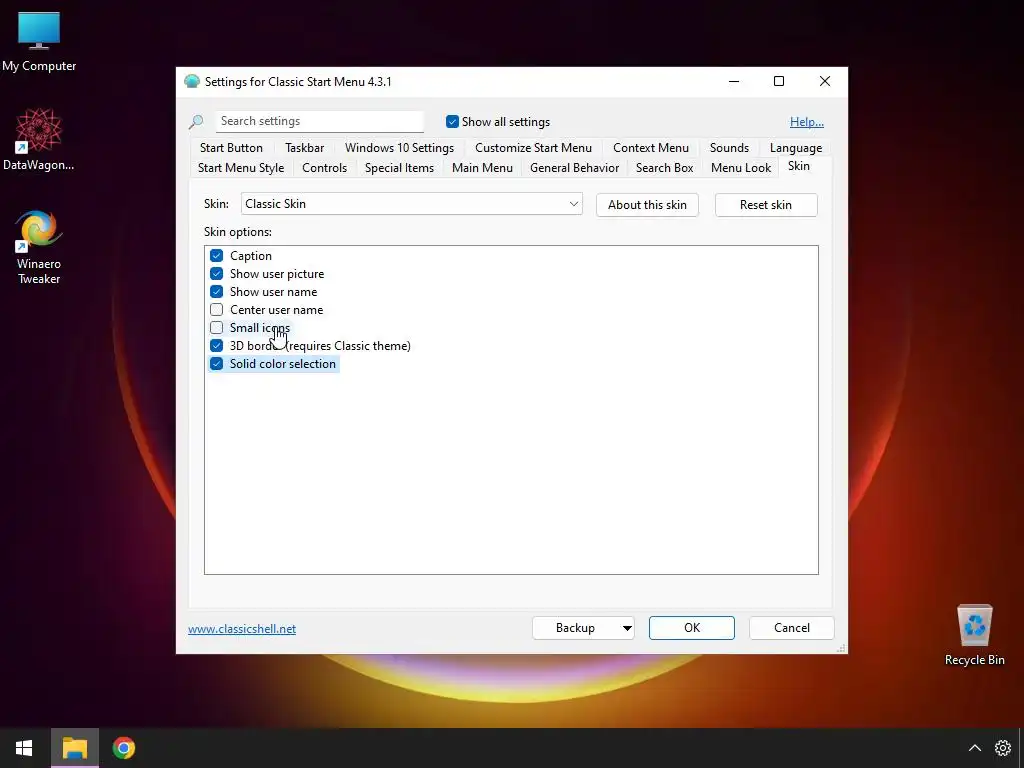Open File Explorer from taskbar

coord(74,748)
